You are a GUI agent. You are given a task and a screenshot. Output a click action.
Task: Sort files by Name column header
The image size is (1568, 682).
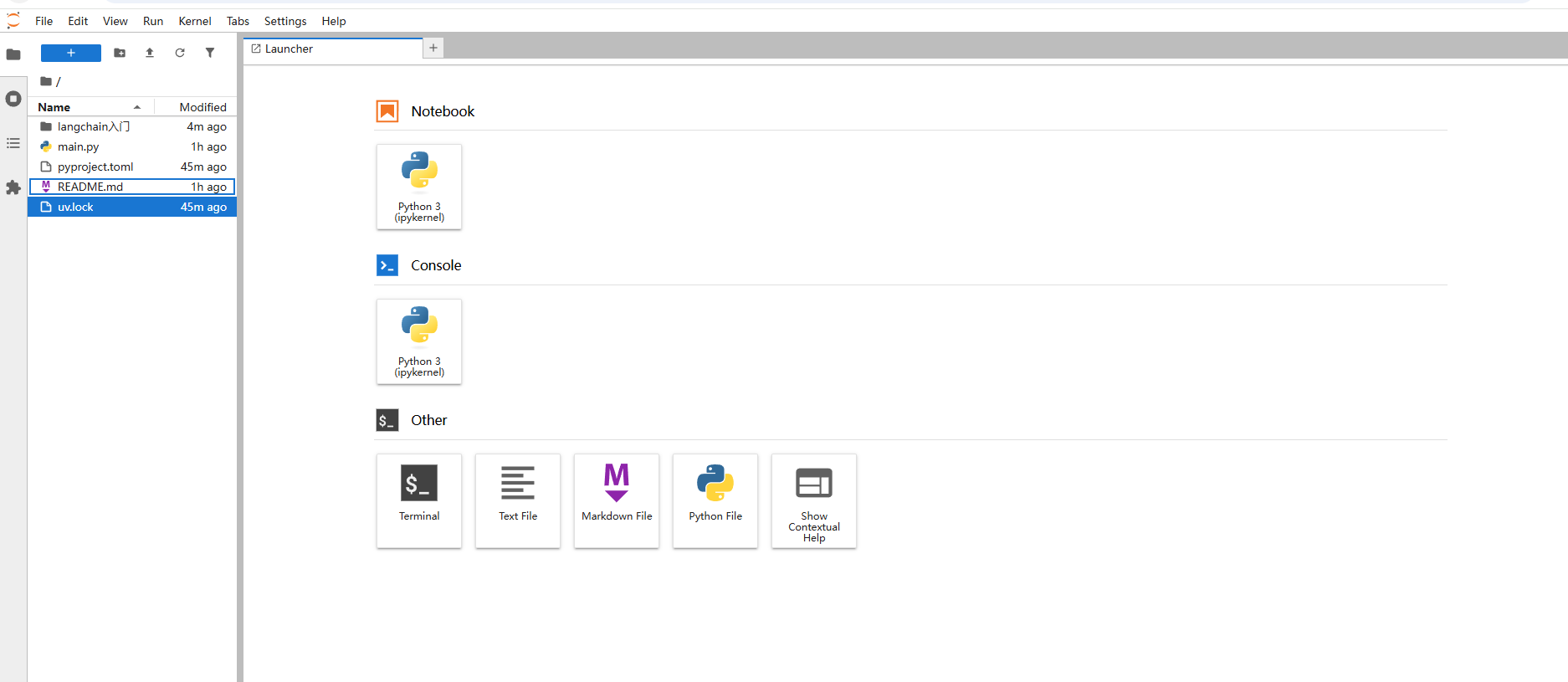coord(90,107)
